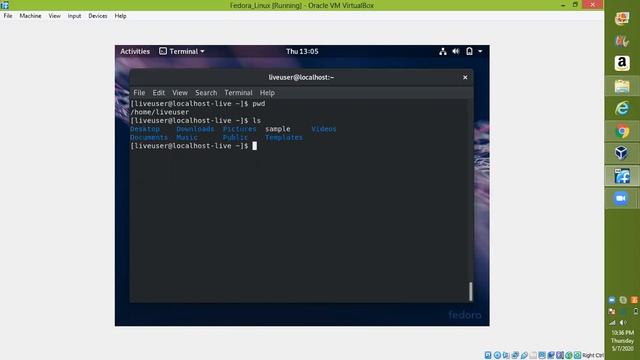
Task: Open the VirtualBox Machine menu
Action: click(30, 16)
